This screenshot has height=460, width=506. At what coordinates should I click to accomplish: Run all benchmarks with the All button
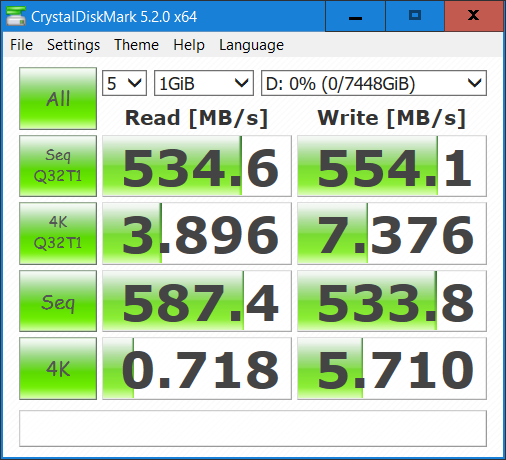(58, 98)
